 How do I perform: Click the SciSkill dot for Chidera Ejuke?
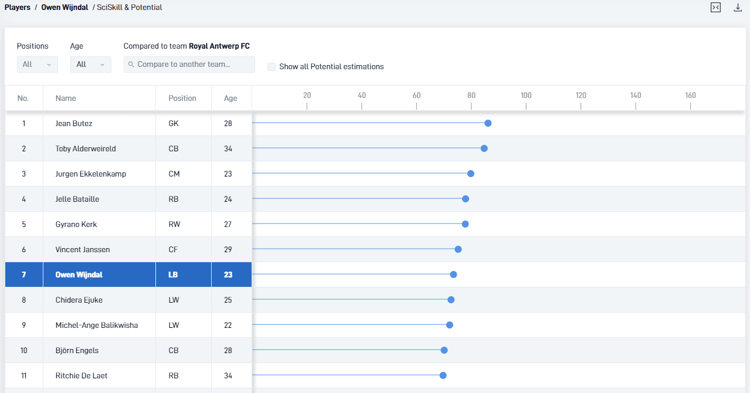(451, 300)
